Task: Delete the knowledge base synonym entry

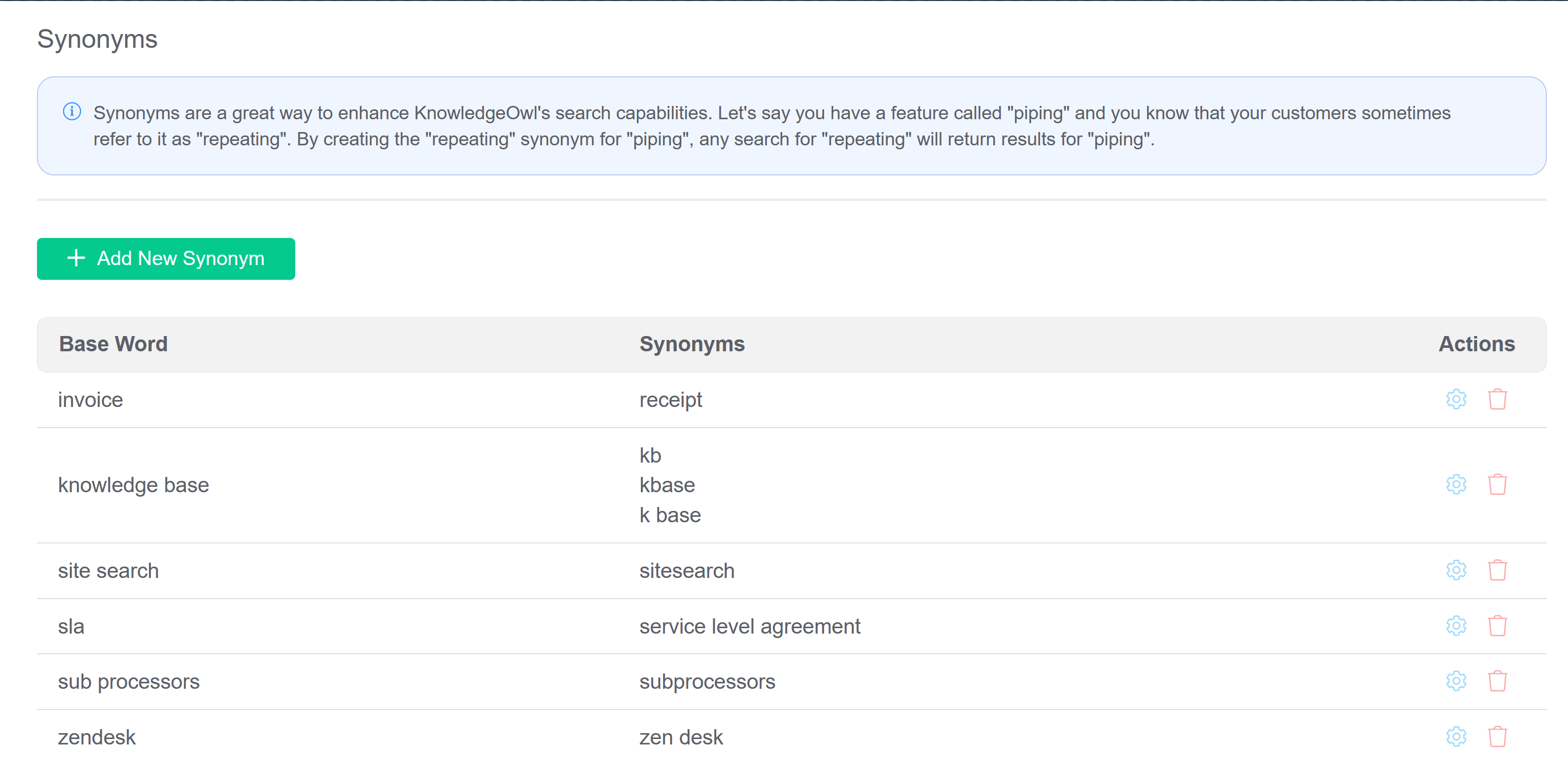Action: pyautogui.click(x=1497, y=485)
